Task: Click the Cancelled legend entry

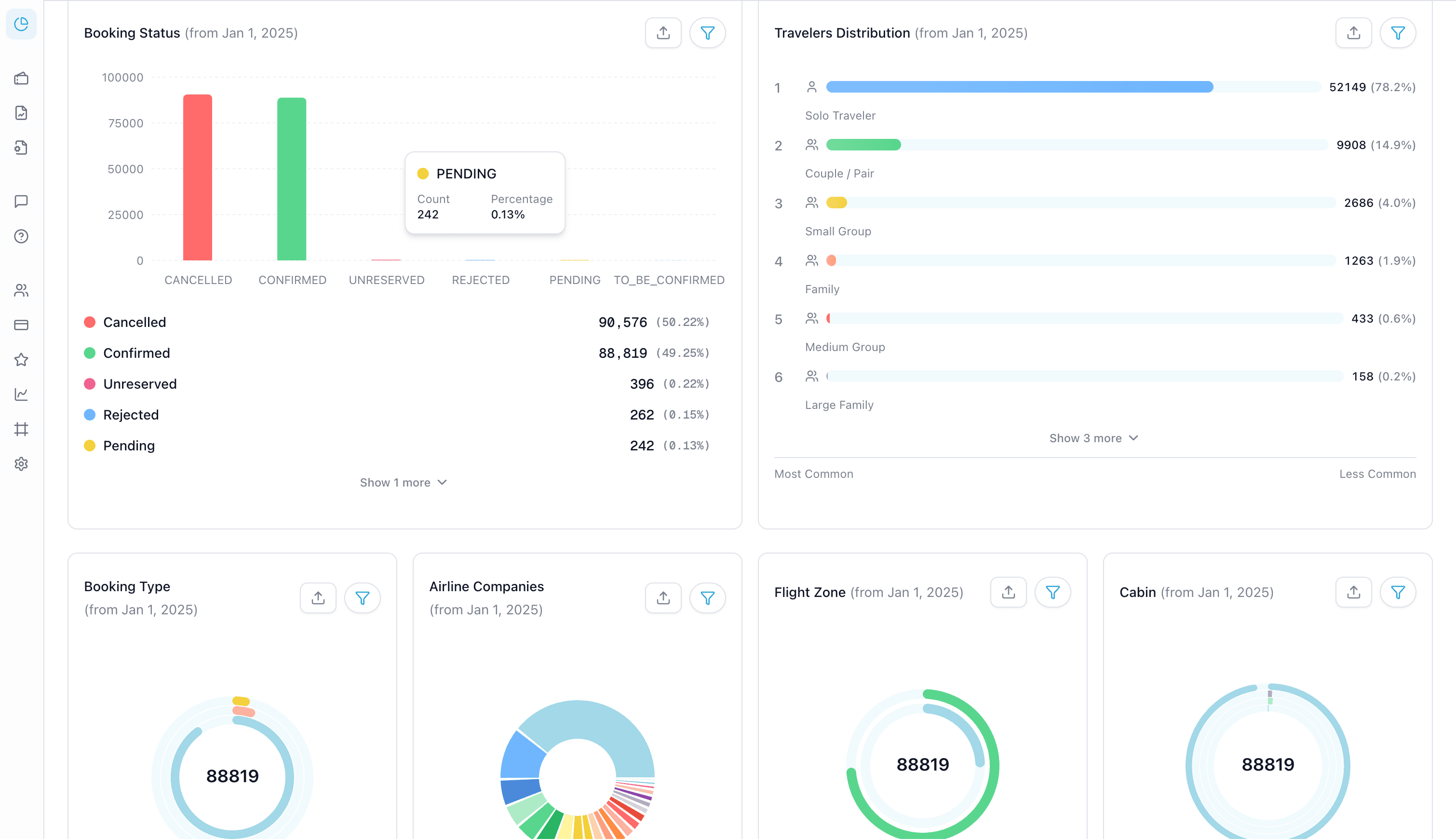Action: pos(397,322)
